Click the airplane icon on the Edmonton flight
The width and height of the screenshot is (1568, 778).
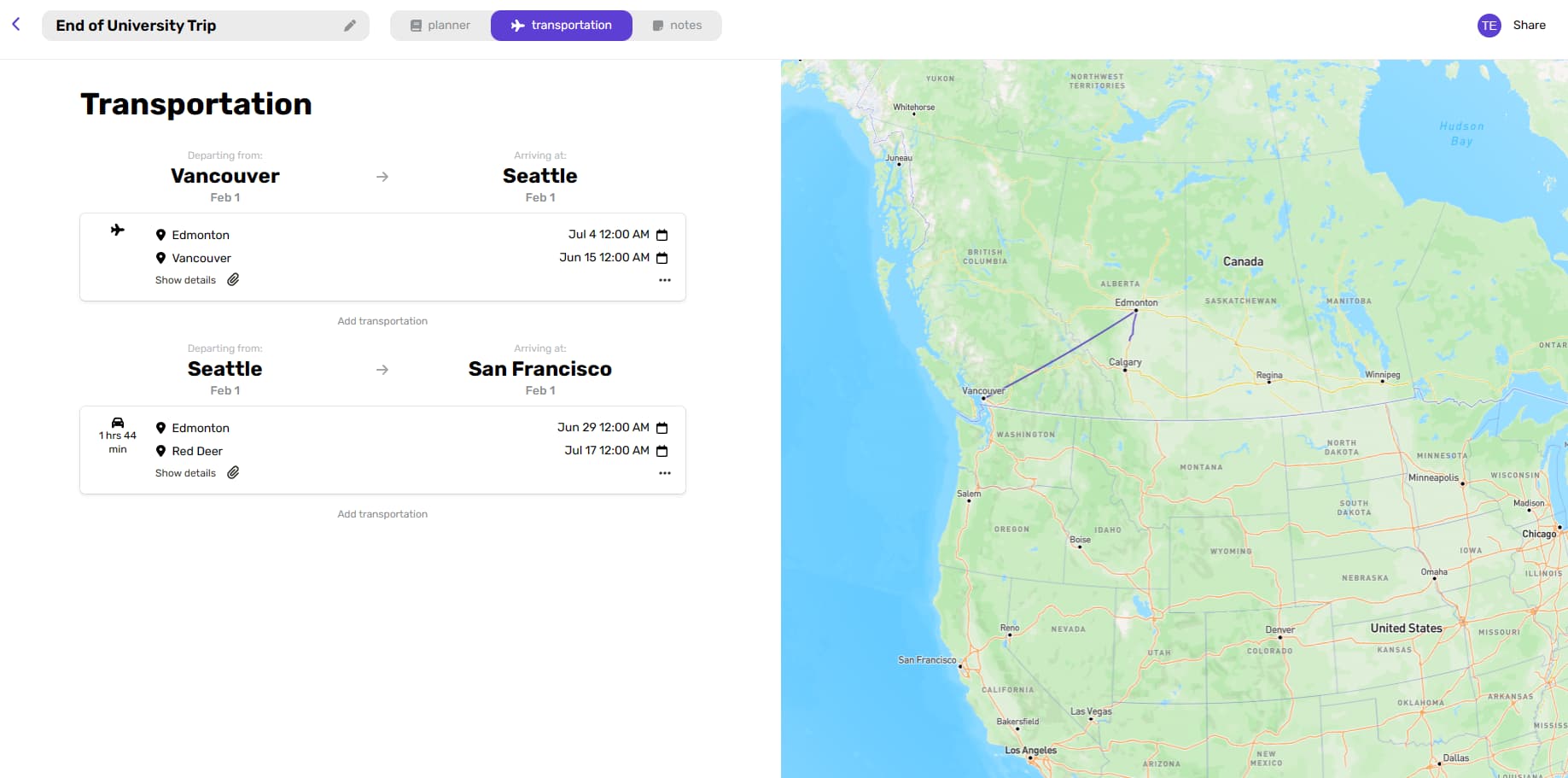coord(118,230)
